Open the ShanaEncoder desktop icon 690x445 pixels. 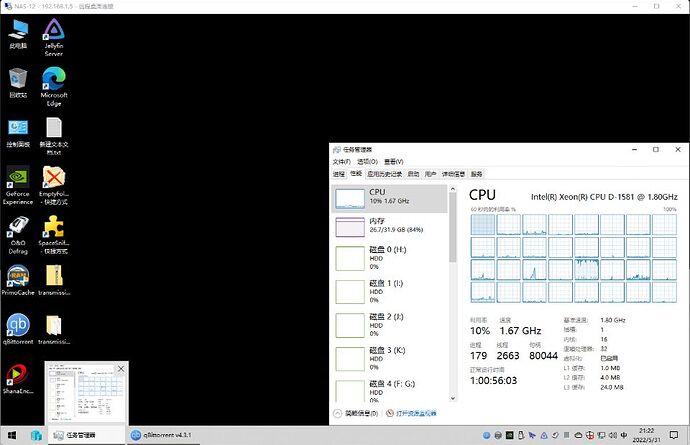(18, 376)
